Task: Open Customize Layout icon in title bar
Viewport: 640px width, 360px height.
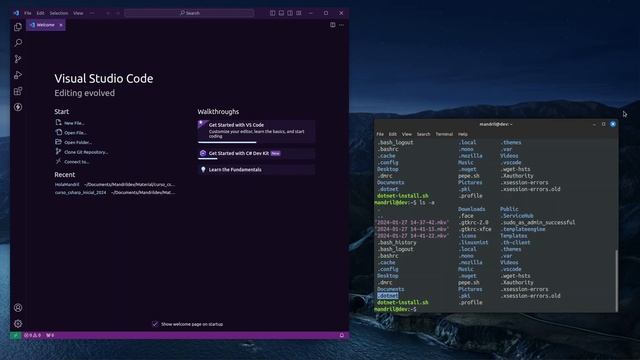Action: click(x=299, y=13)
